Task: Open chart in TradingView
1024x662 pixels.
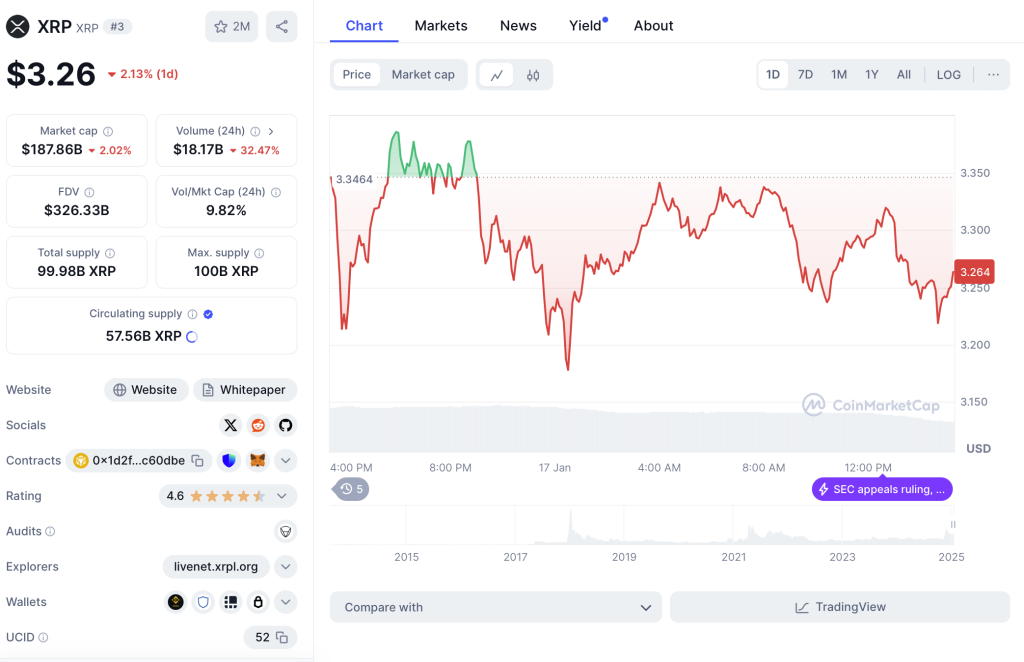Action: 840,607
